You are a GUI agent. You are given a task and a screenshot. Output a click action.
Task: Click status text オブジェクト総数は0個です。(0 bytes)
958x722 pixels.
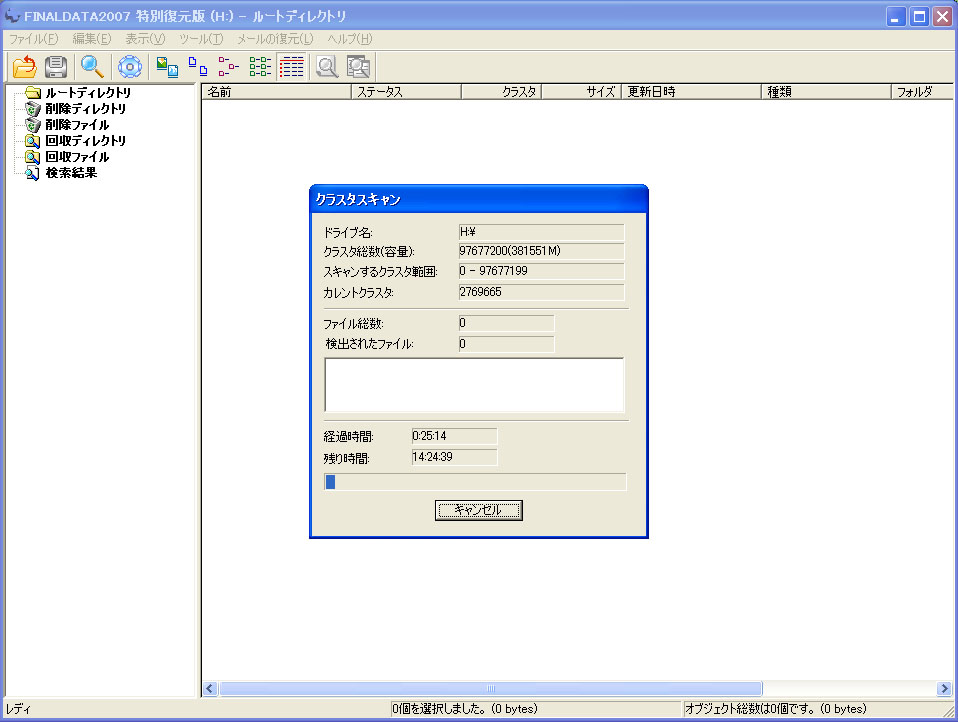click(776, 709)
